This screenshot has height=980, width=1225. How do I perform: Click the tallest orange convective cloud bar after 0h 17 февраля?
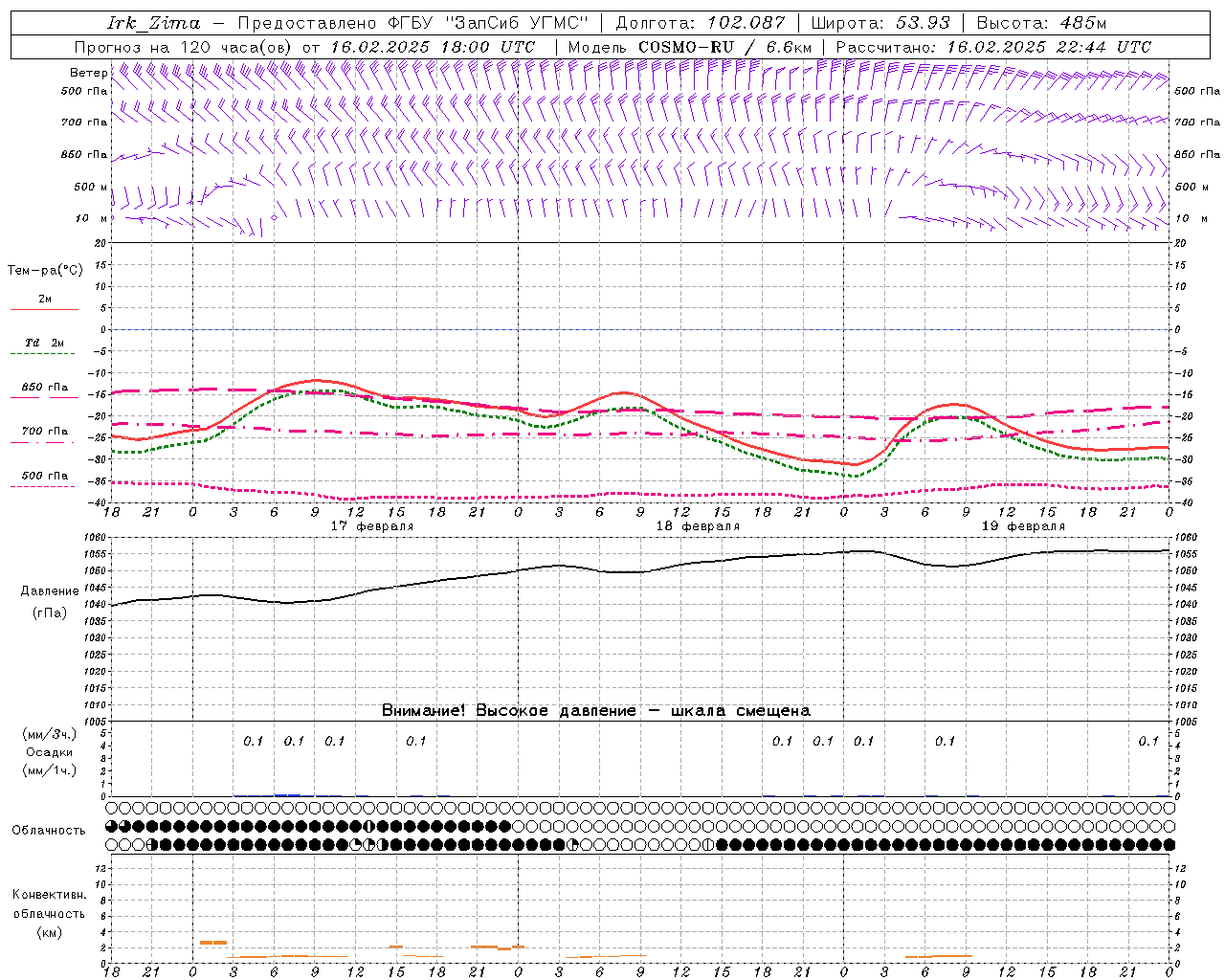pyautogui.click(x=213, y=943)
